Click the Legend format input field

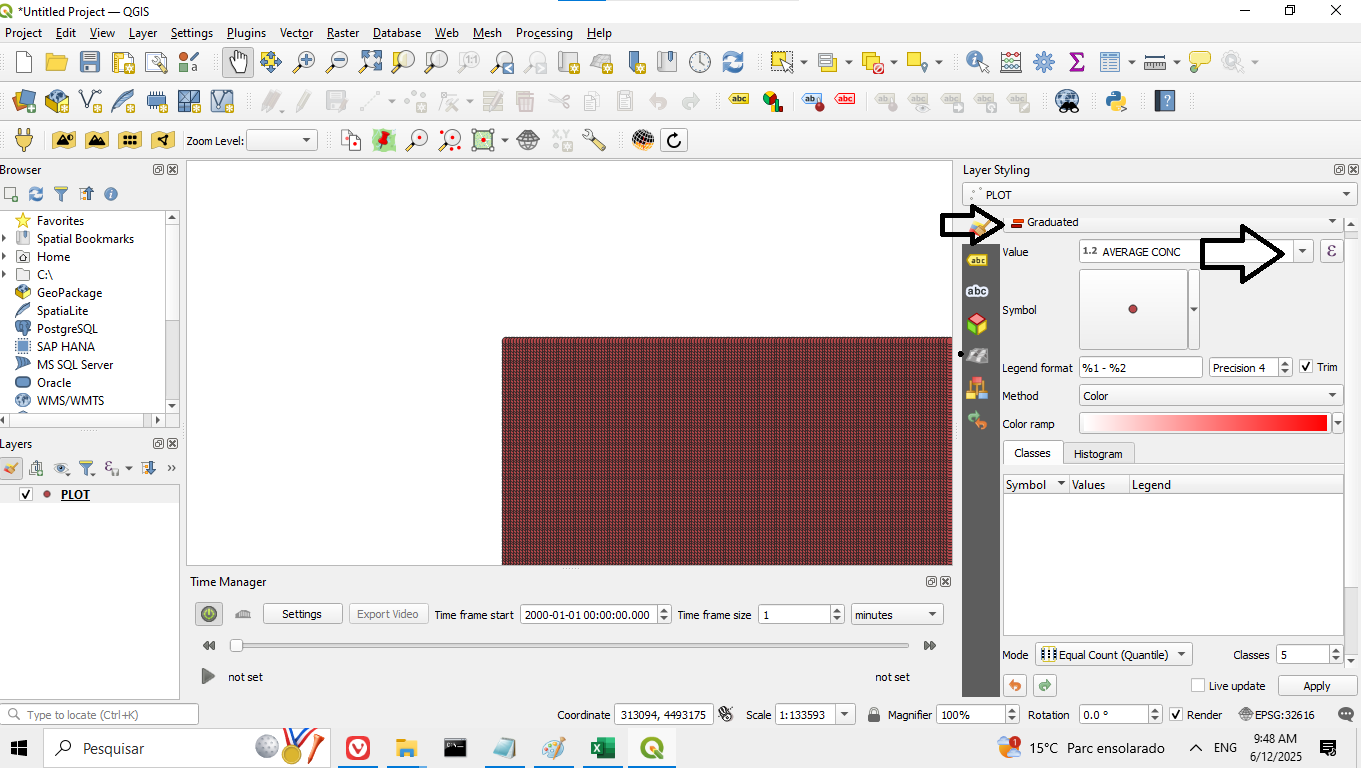tap(1141, 368)
